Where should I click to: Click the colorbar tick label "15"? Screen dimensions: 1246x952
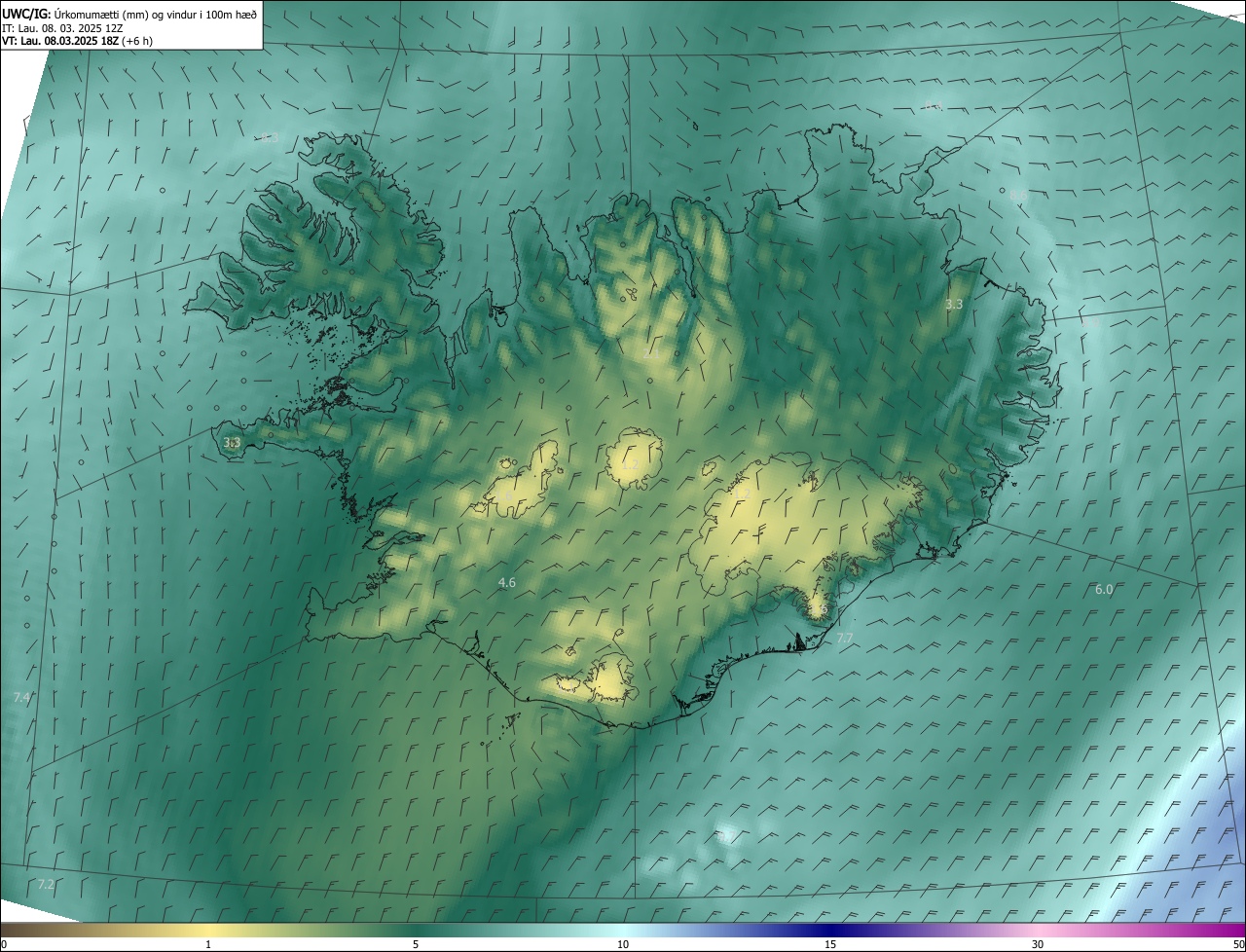click(x=830, y=945)
